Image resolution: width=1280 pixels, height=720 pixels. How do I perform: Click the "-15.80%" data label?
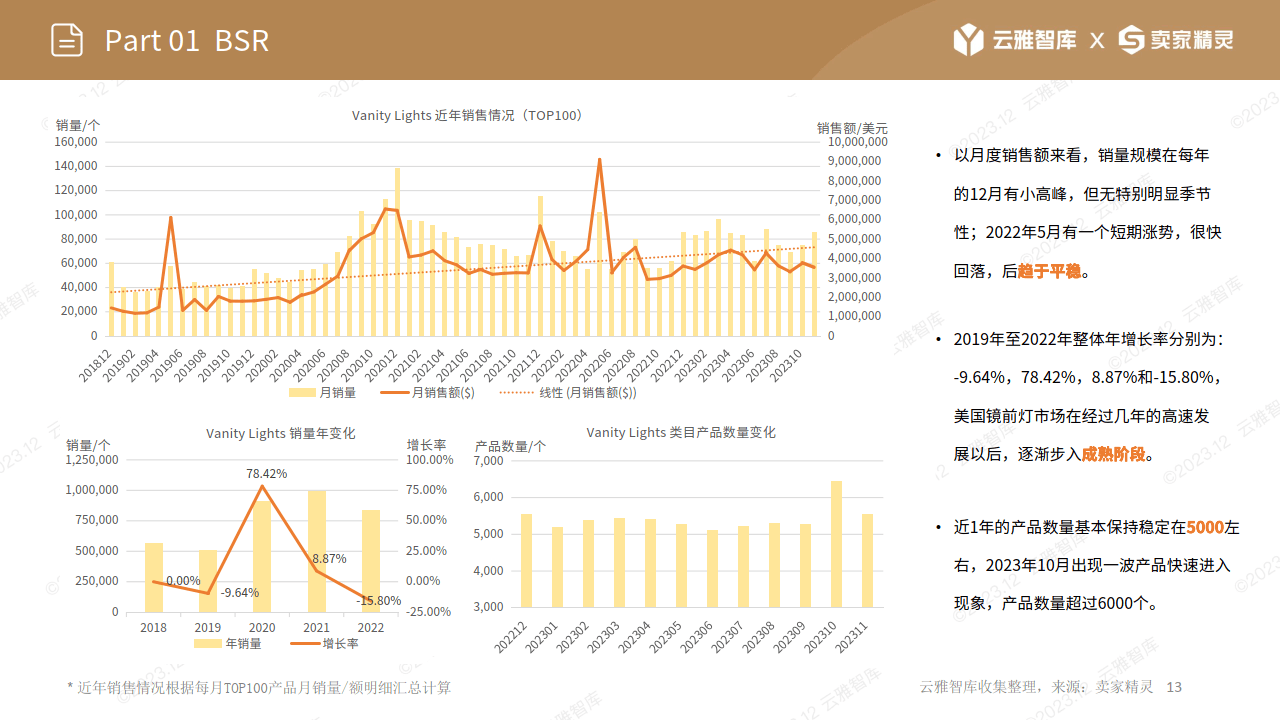pyautogui.click(x=379, y=601)
